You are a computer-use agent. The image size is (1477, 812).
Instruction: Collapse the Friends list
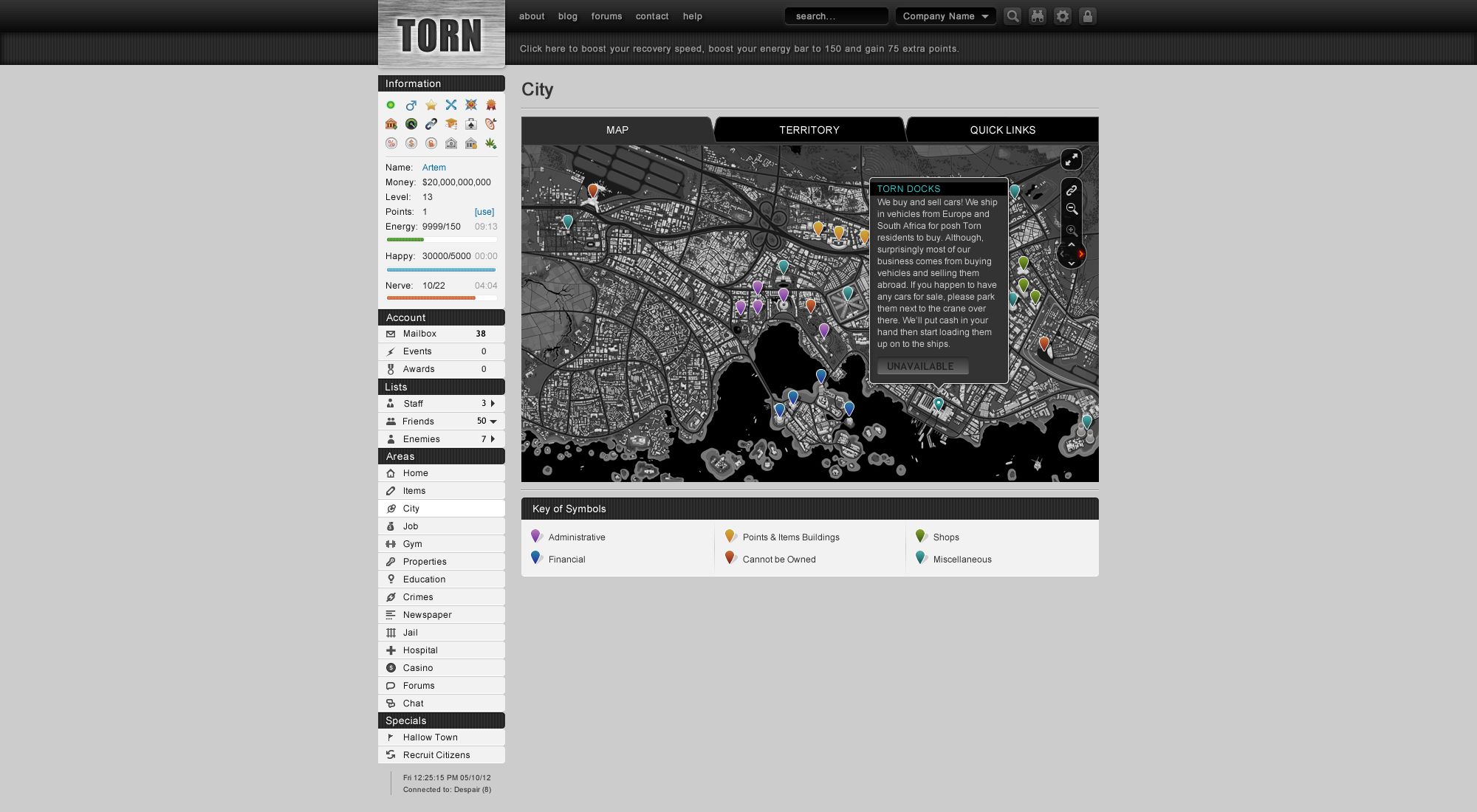[493, 422]
